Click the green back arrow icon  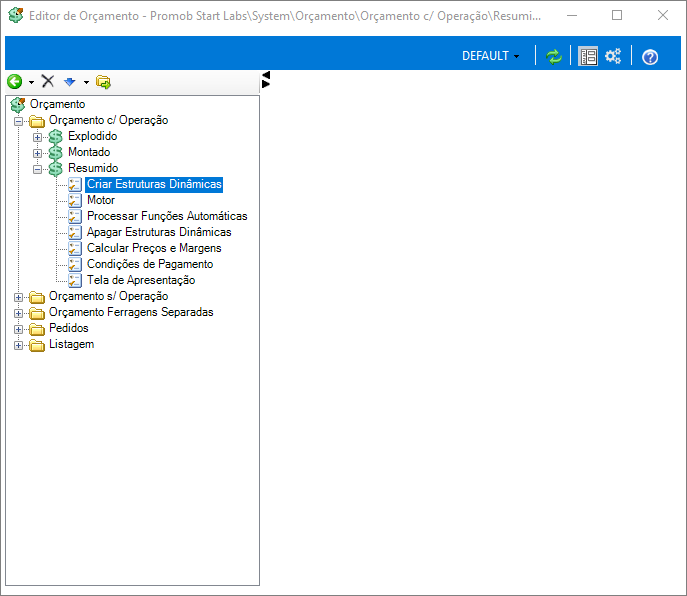click(14, 82)
